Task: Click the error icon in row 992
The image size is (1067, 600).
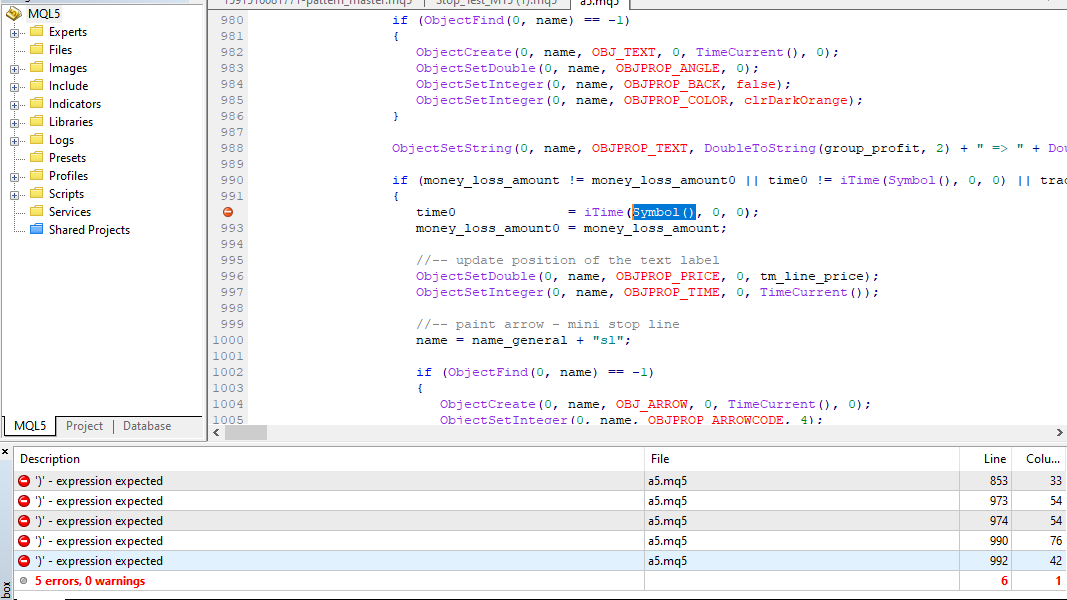Action: click(24, 561)
